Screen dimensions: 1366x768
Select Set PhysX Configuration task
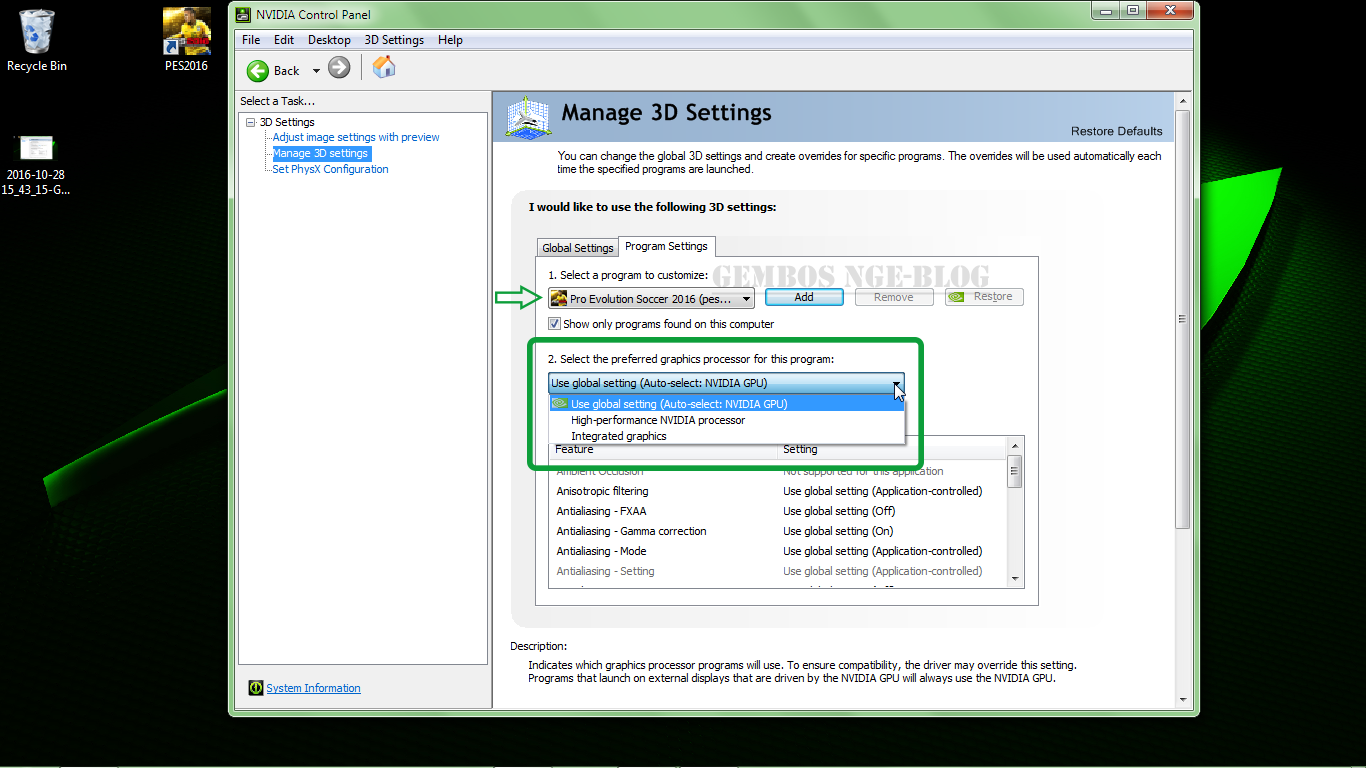pos(330,169)
